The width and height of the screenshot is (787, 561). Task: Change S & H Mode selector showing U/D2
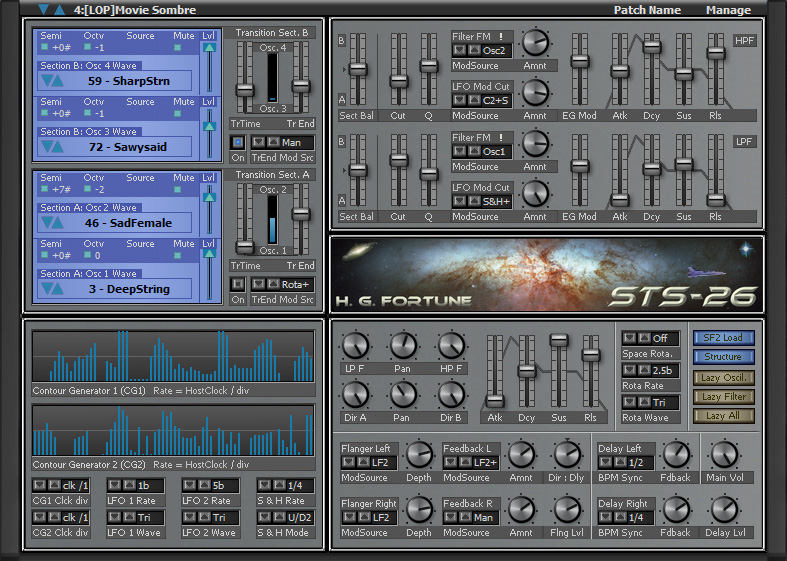click(286, 517)
